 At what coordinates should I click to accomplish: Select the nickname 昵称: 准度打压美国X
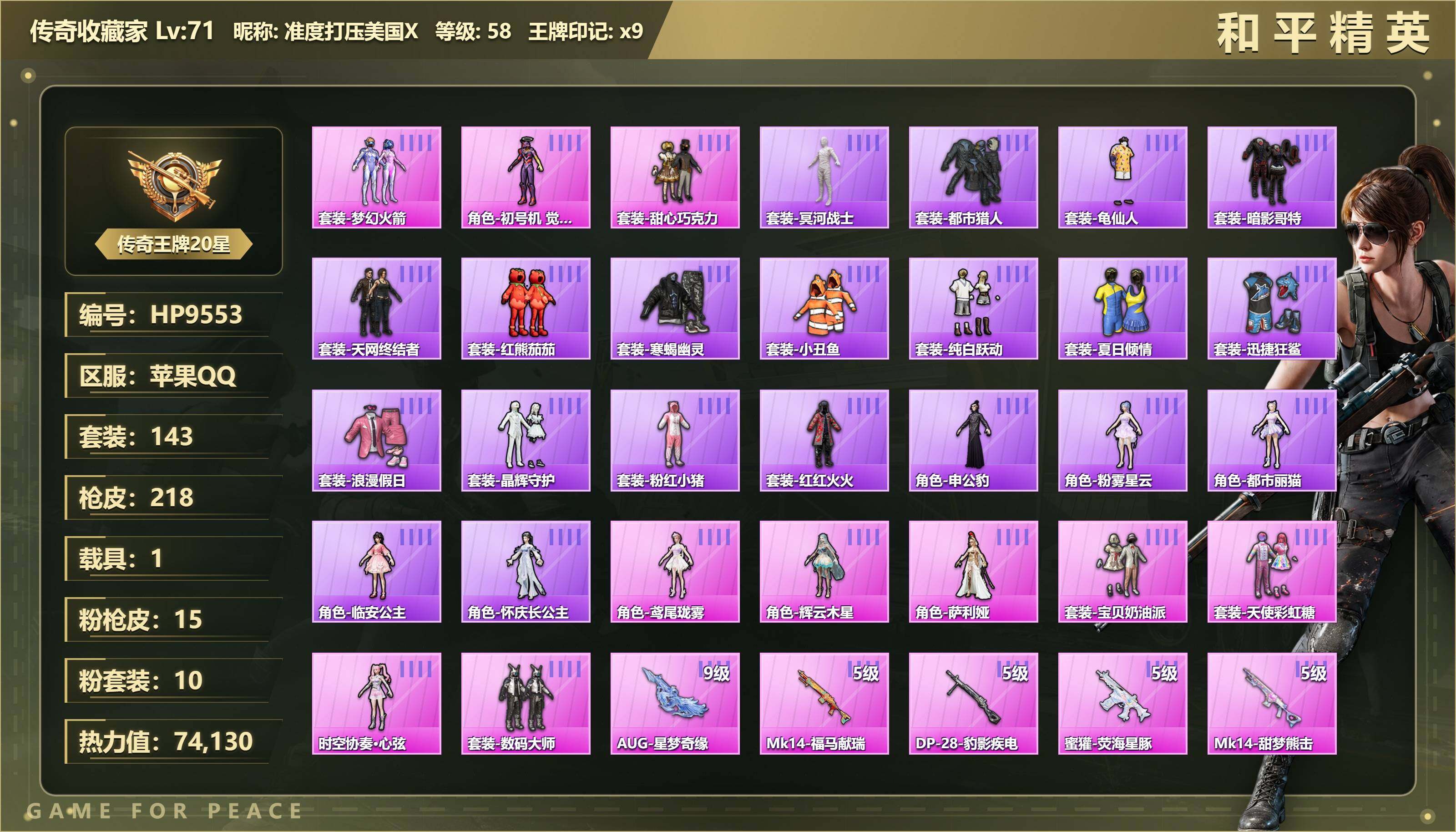coord(326,31)
